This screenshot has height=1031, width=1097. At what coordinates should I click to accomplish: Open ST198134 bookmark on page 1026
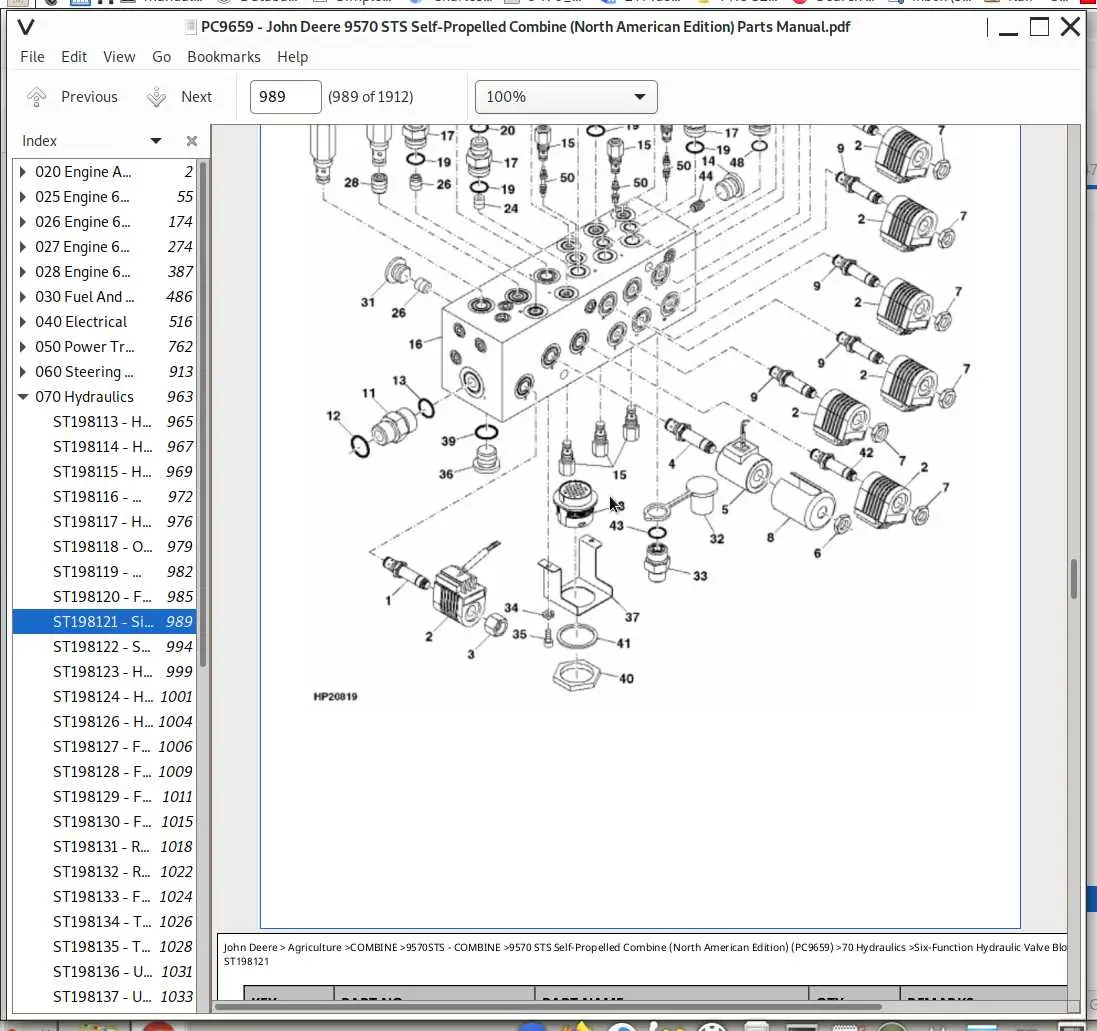pos(104,922)
